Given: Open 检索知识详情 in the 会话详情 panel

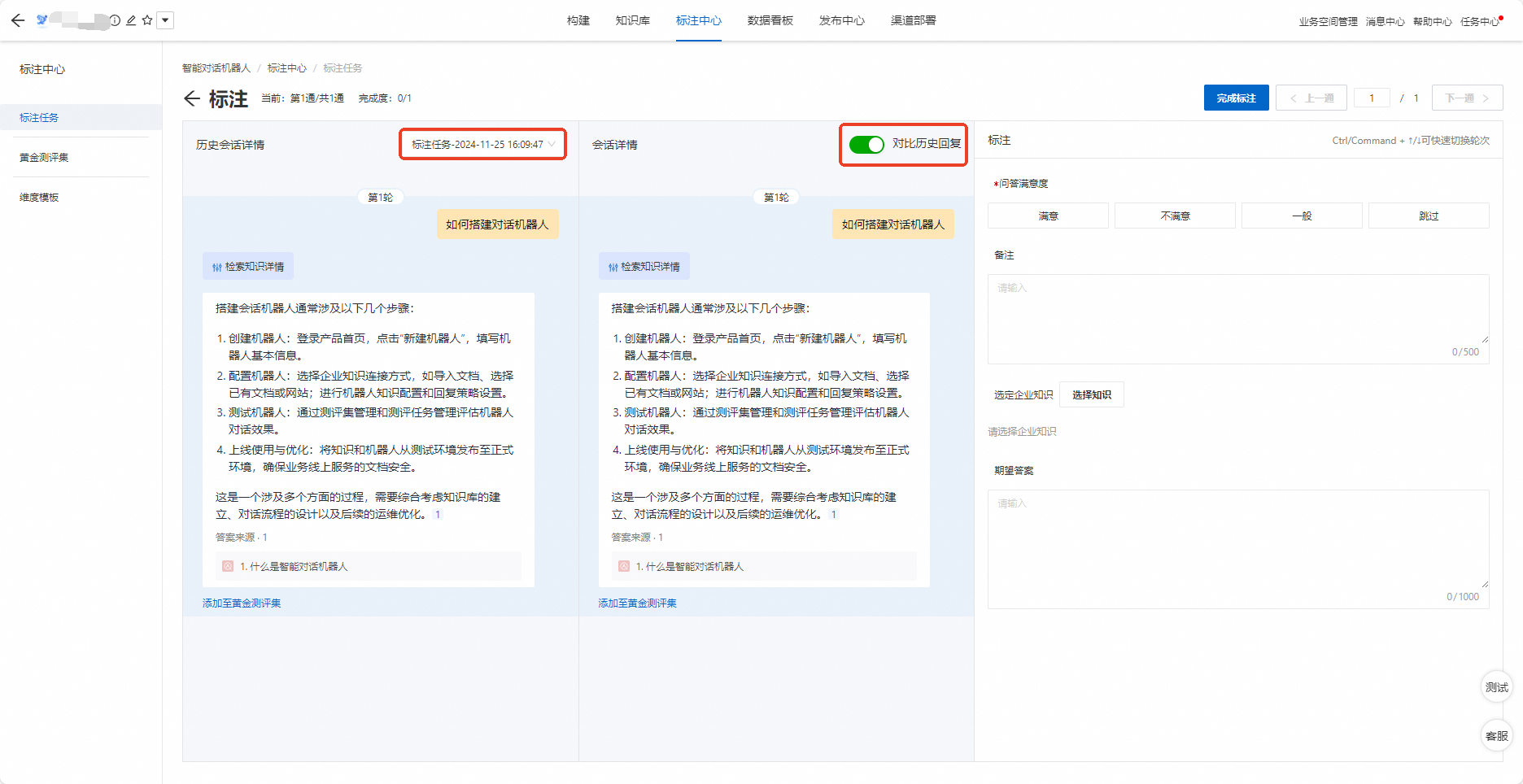Looking at the screenshot, I should click(x=644, y=266).
